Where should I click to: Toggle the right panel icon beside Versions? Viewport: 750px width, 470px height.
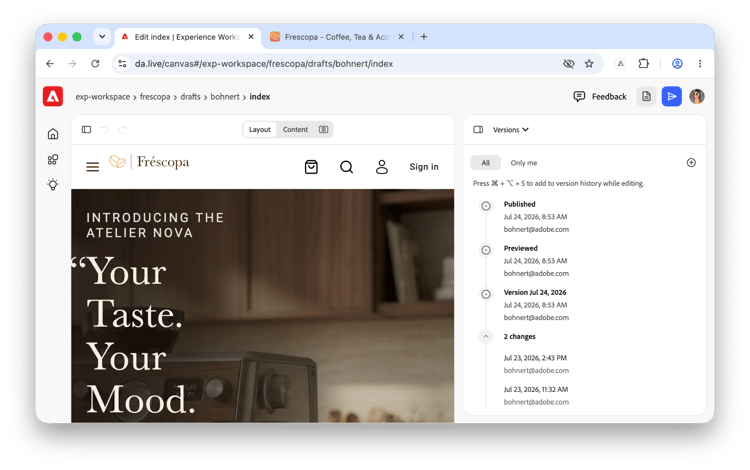pos(478,130)
